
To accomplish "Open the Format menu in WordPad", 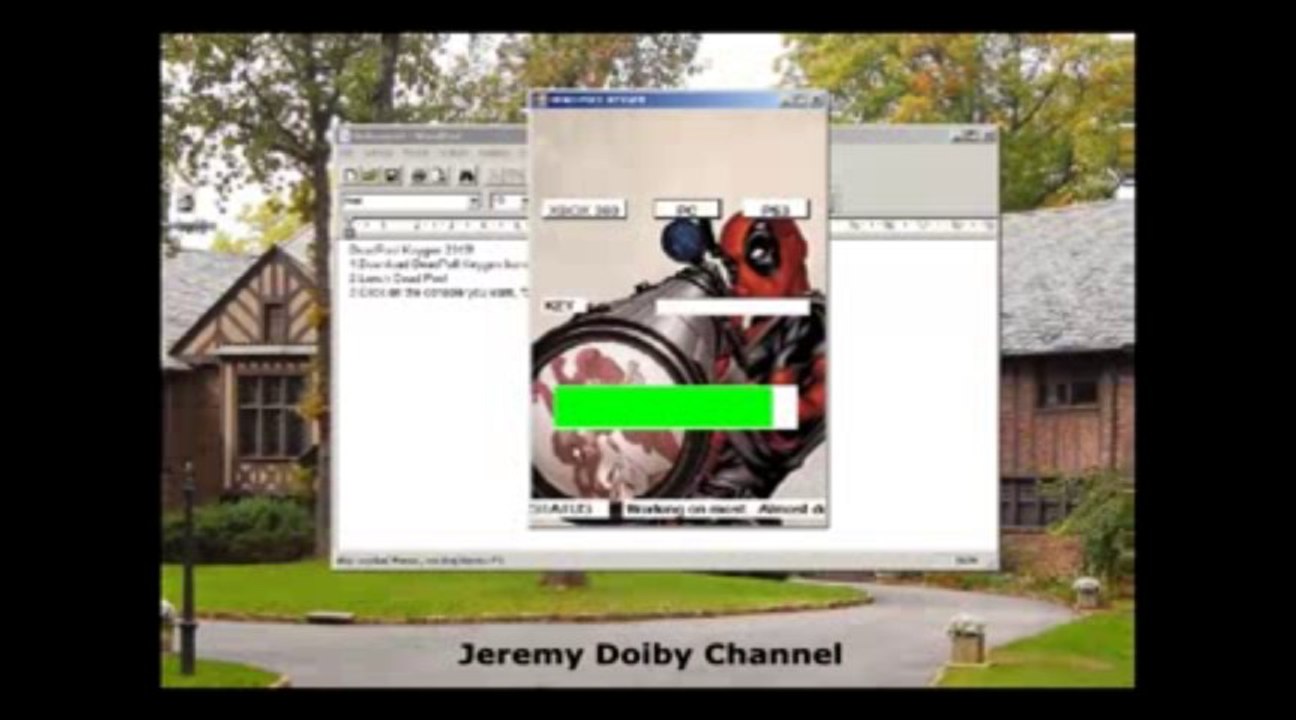I will point(495,152).
